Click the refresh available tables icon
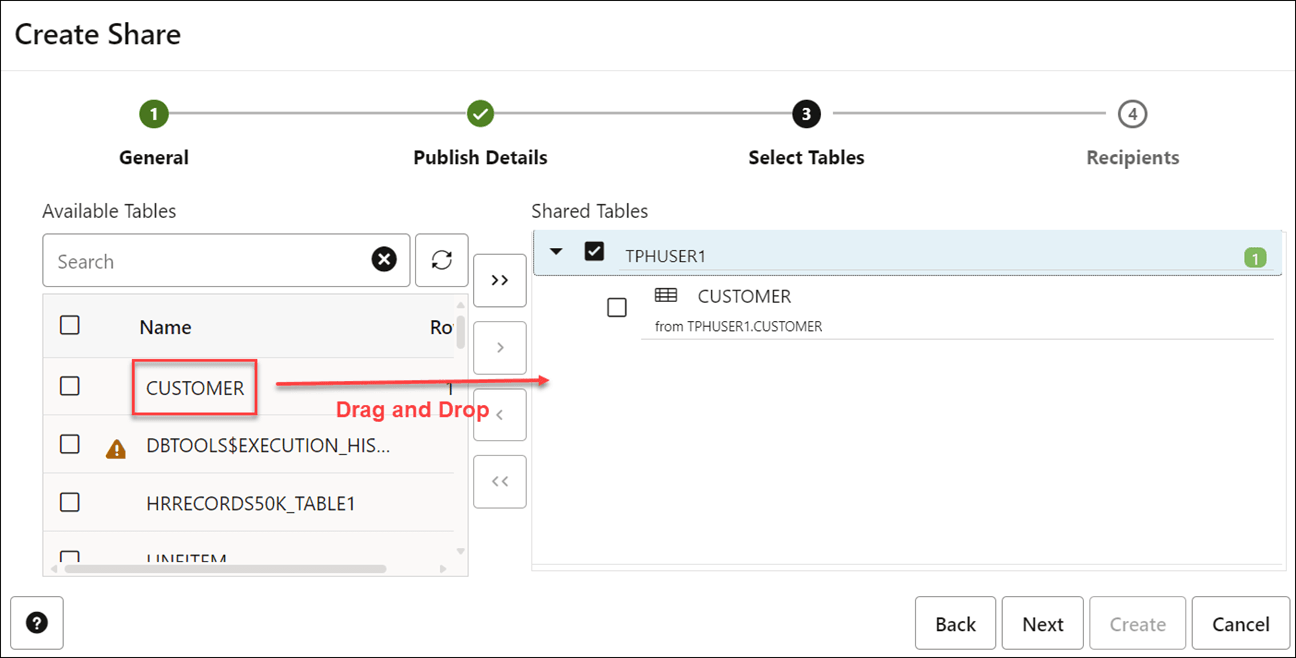Viewport: 1296px width, 658px height. click(441, 260)
